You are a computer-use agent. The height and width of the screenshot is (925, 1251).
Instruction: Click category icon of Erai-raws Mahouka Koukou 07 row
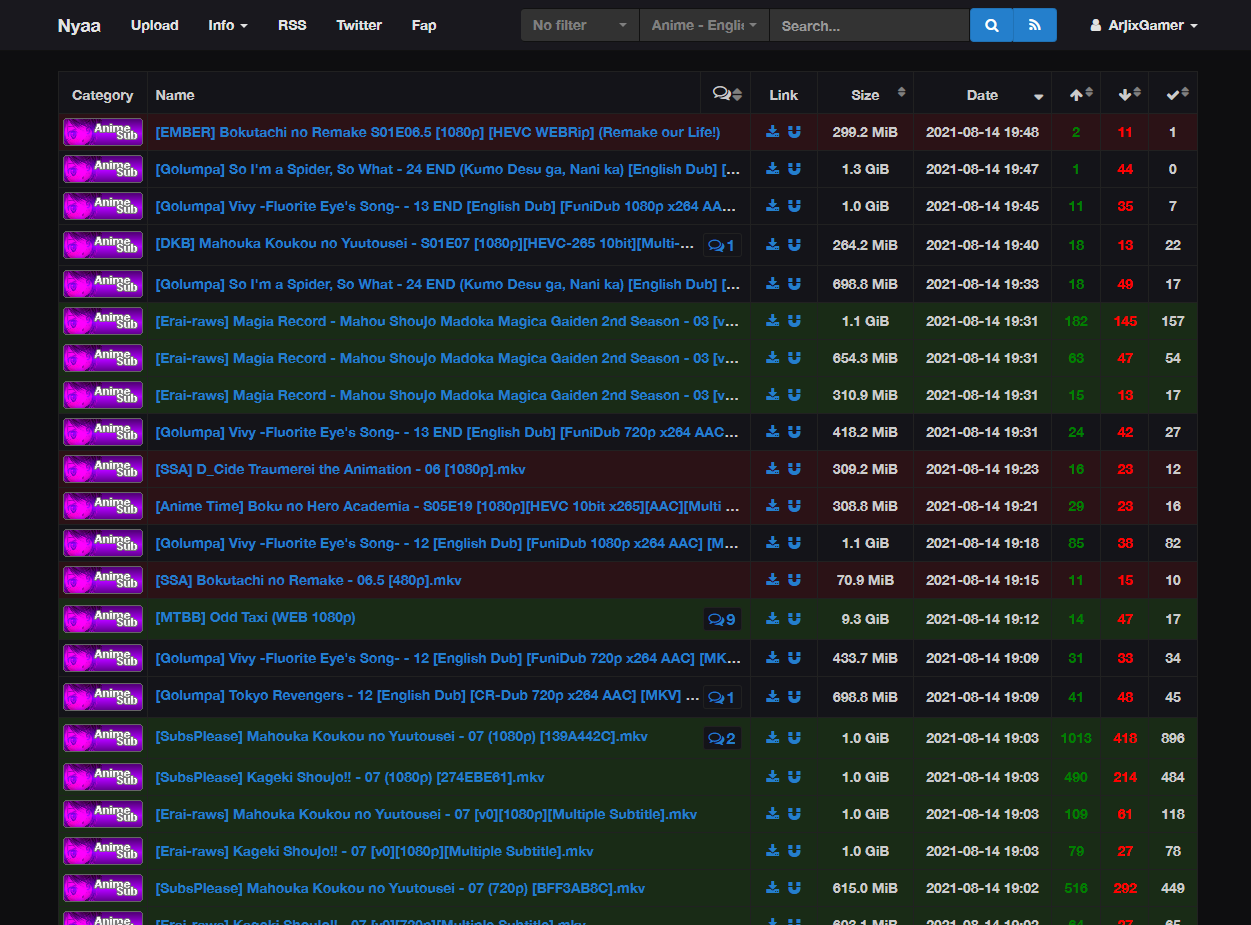(103, 814)
